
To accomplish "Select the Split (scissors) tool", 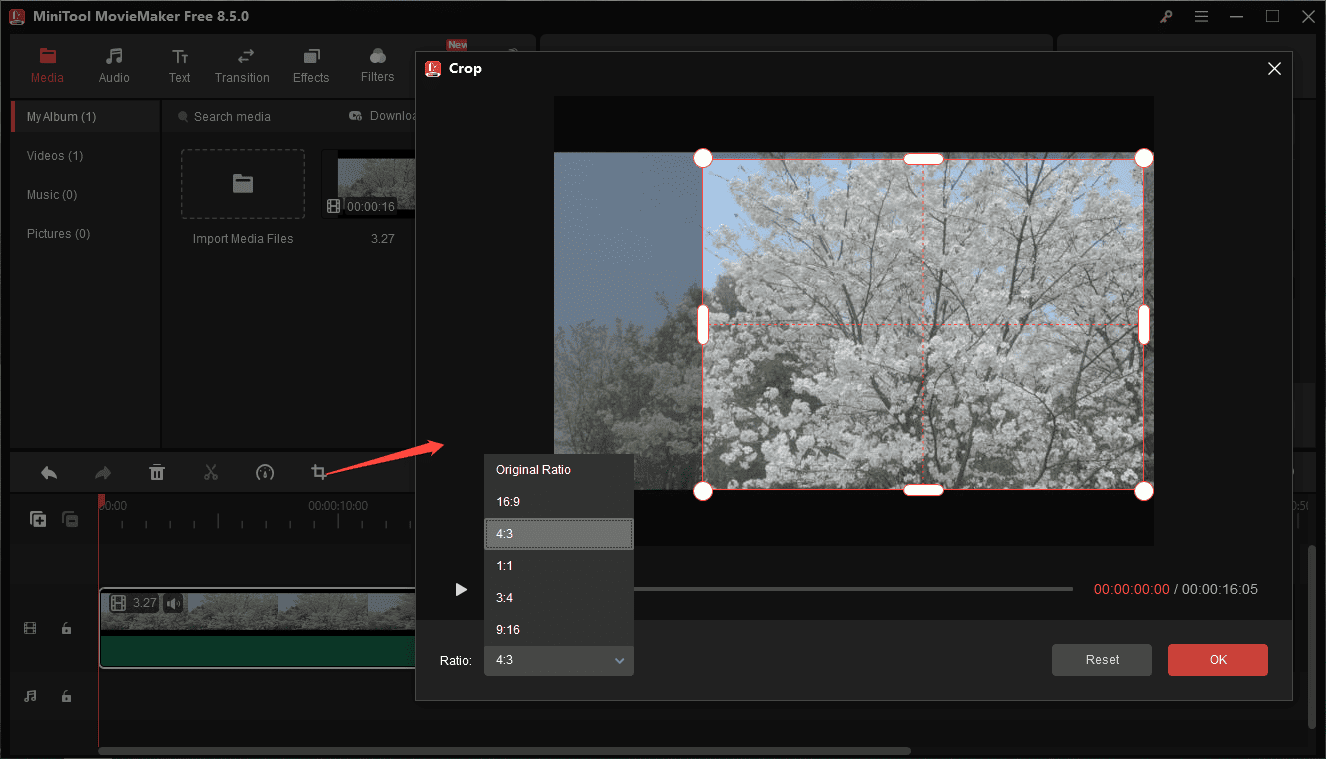I will [x=211, y=472].
